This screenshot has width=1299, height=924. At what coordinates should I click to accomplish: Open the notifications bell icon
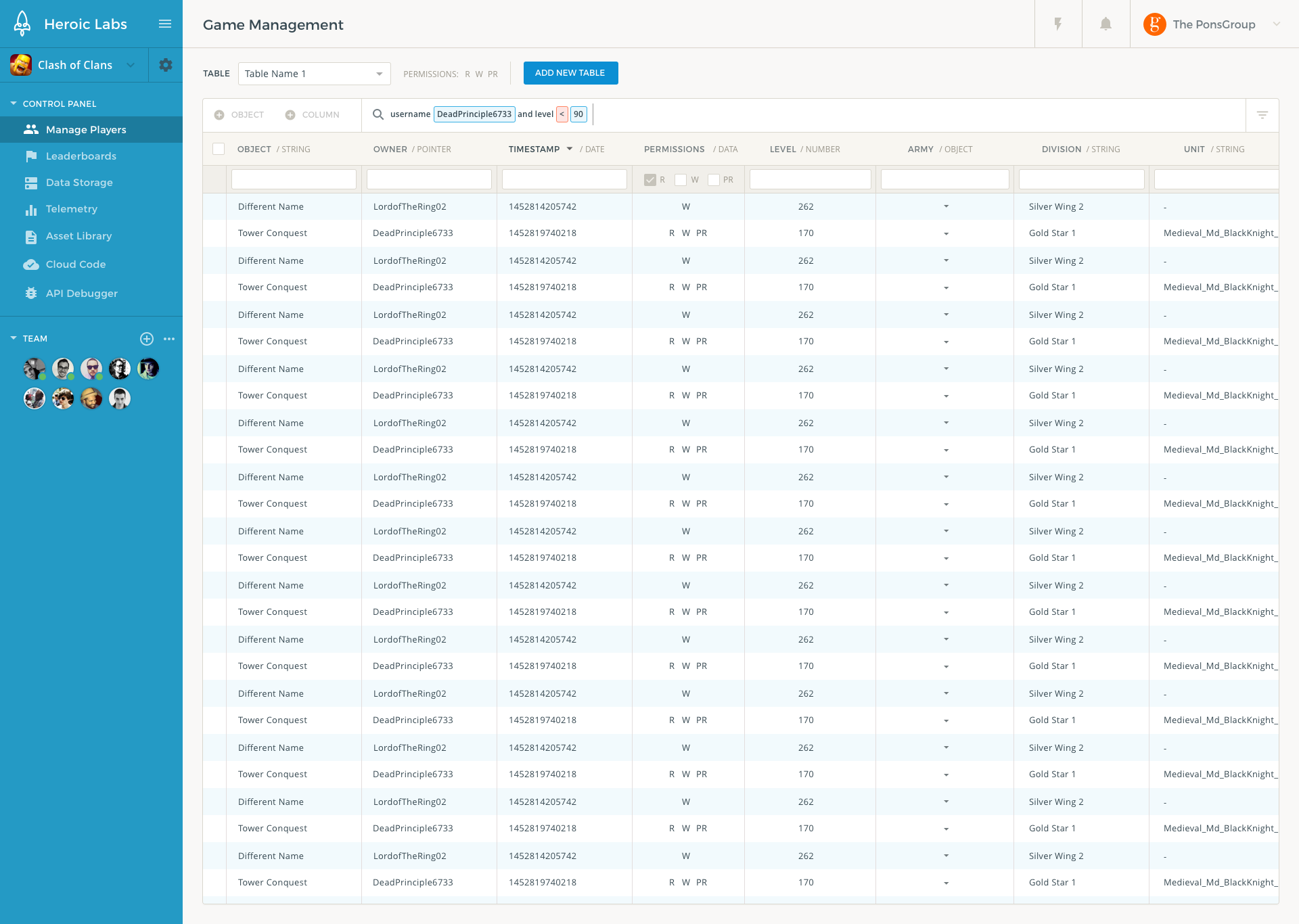pos(1106,24)
